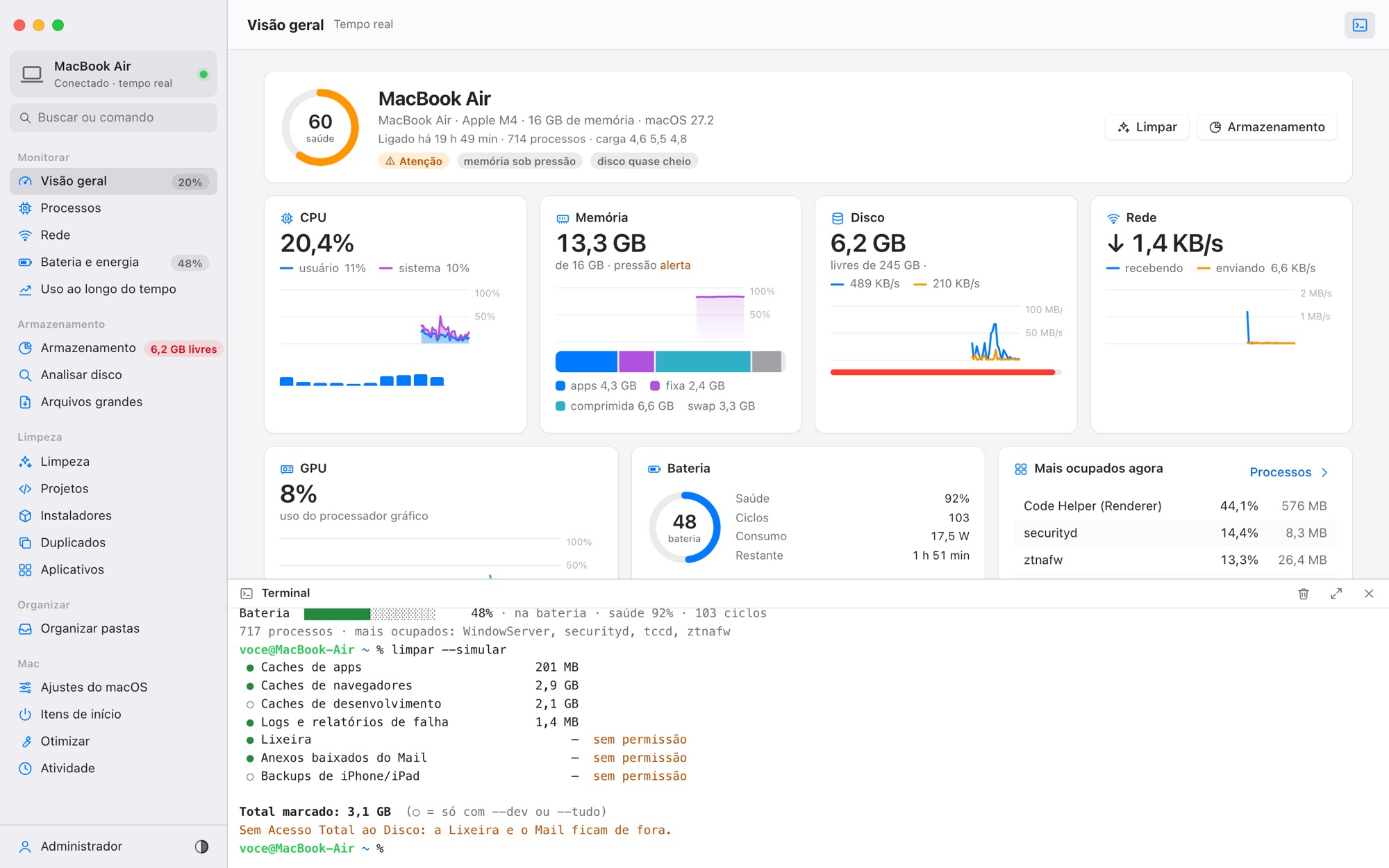Expand Processos list via chevron arrow

click(1324, 472)
